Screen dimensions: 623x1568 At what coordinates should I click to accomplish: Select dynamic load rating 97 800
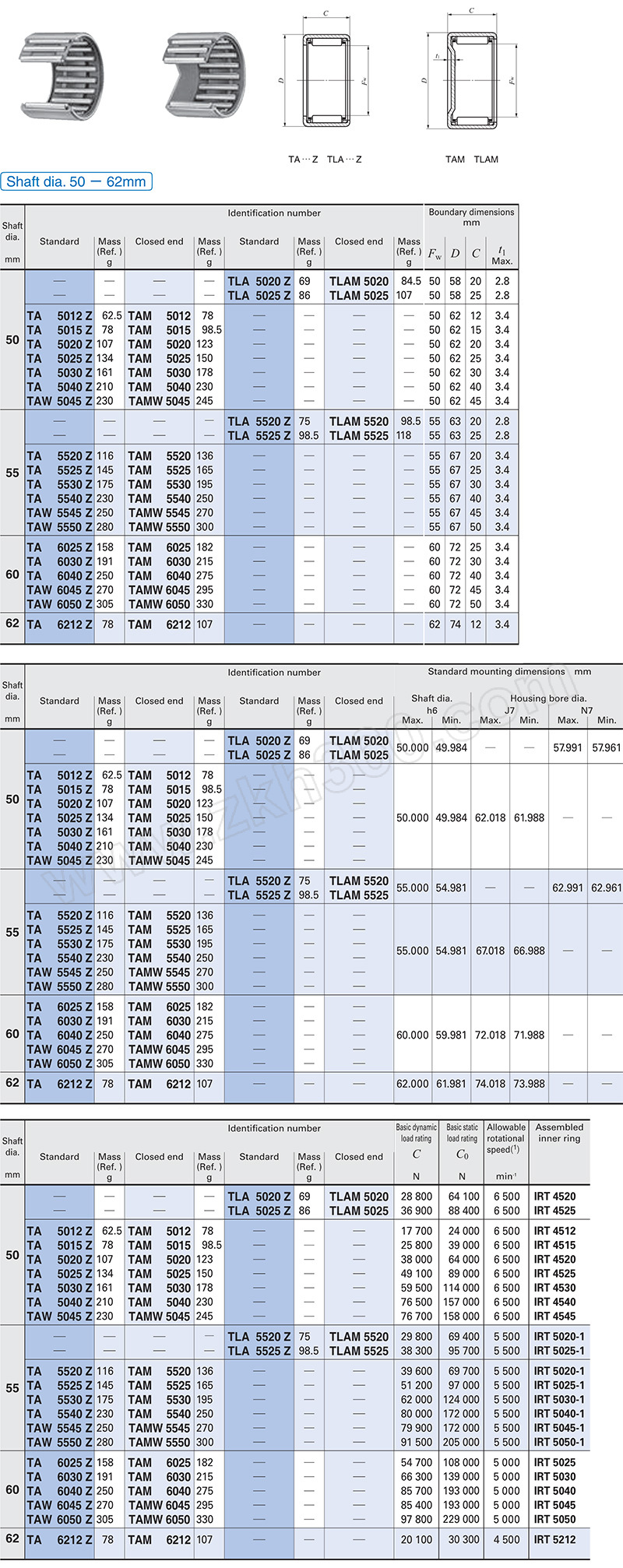417,1519
